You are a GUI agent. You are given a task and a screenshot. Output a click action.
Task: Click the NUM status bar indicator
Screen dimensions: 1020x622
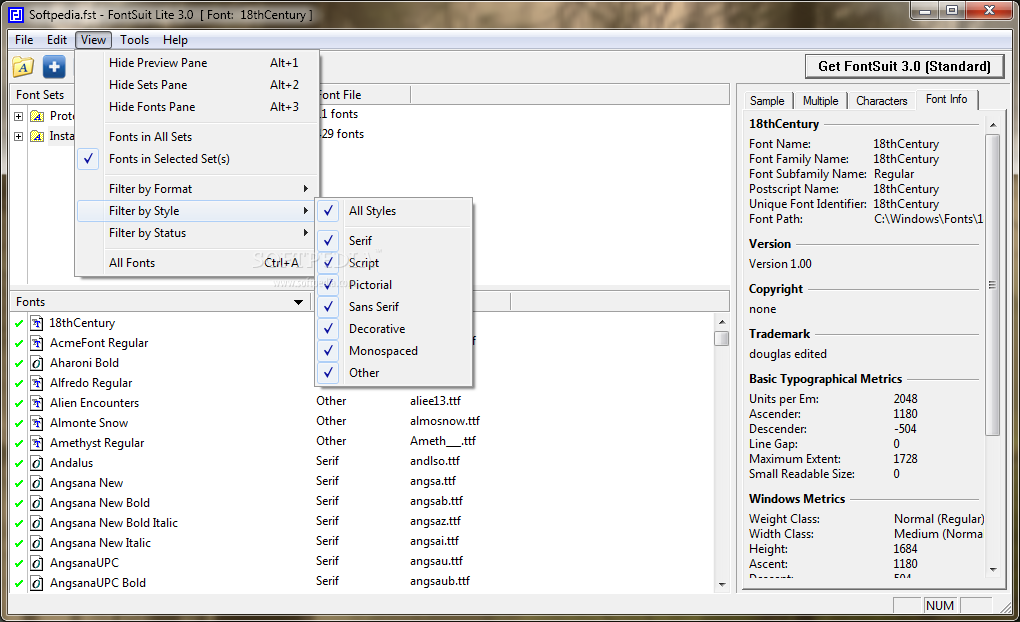tap(940, 606)
